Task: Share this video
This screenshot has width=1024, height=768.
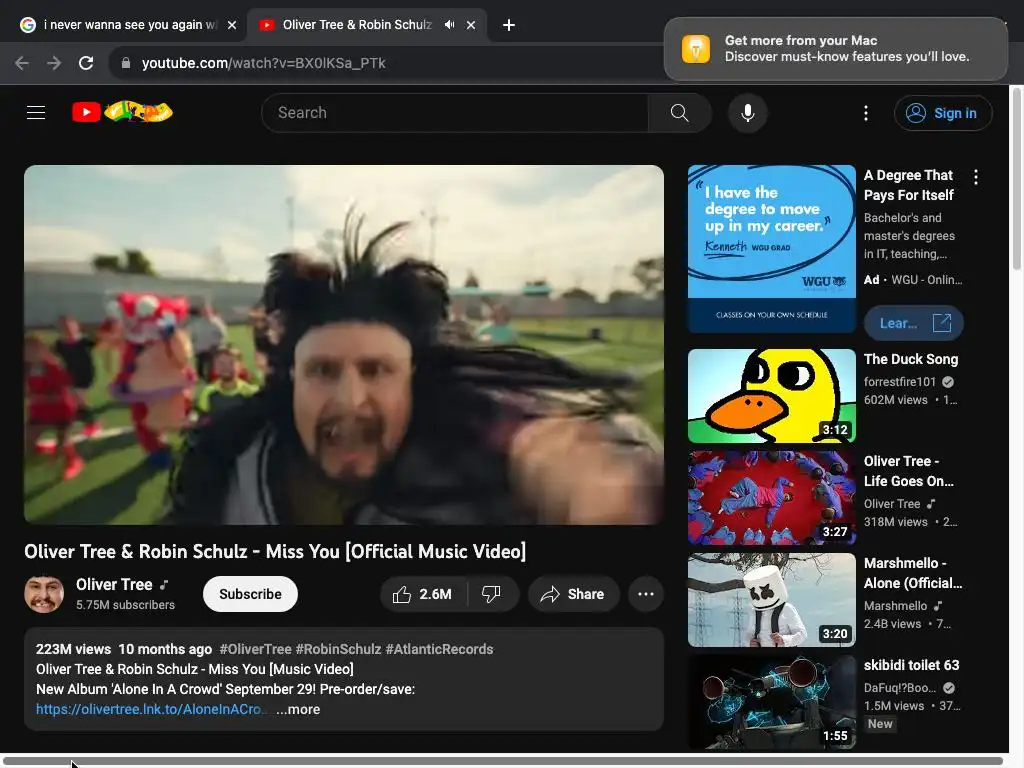Action: (573, 594)
